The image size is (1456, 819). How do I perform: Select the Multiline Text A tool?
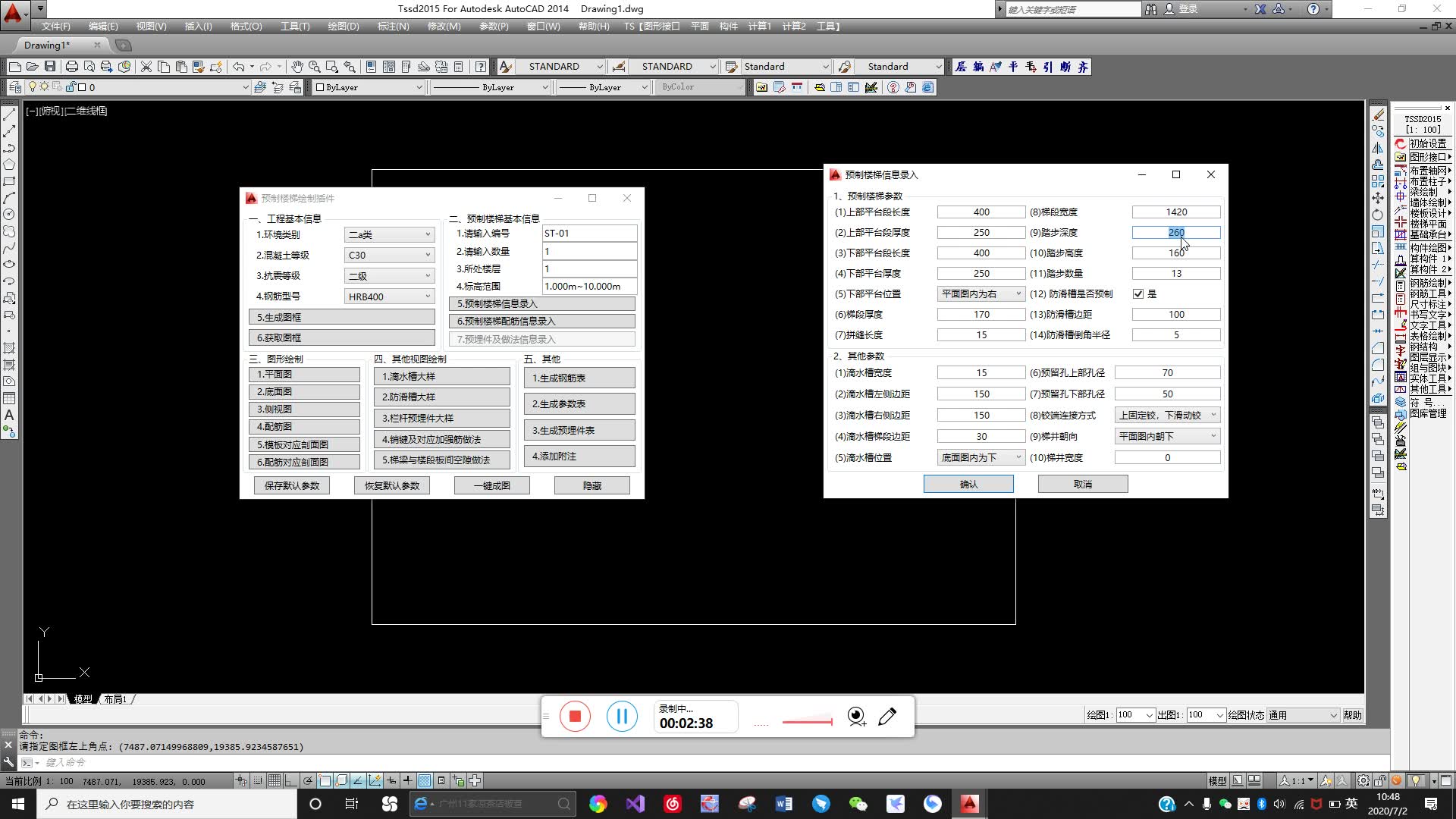point(9,415)
